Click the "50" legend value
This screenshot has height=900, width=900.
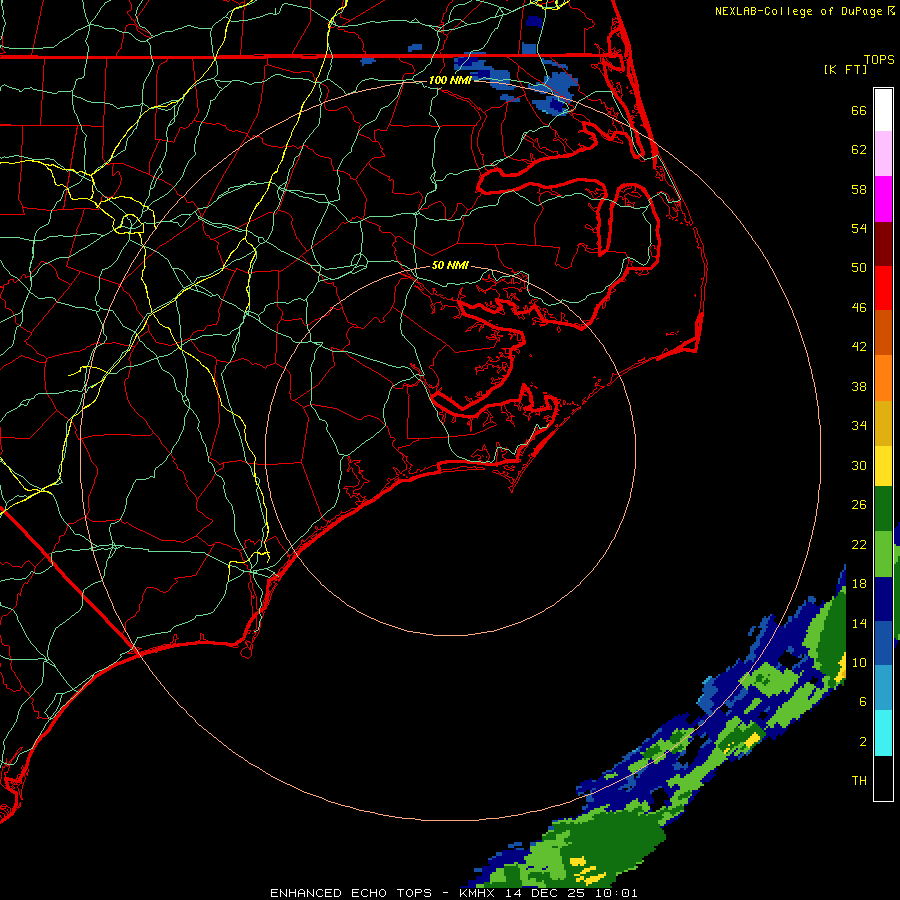click(x=859, y=267)
